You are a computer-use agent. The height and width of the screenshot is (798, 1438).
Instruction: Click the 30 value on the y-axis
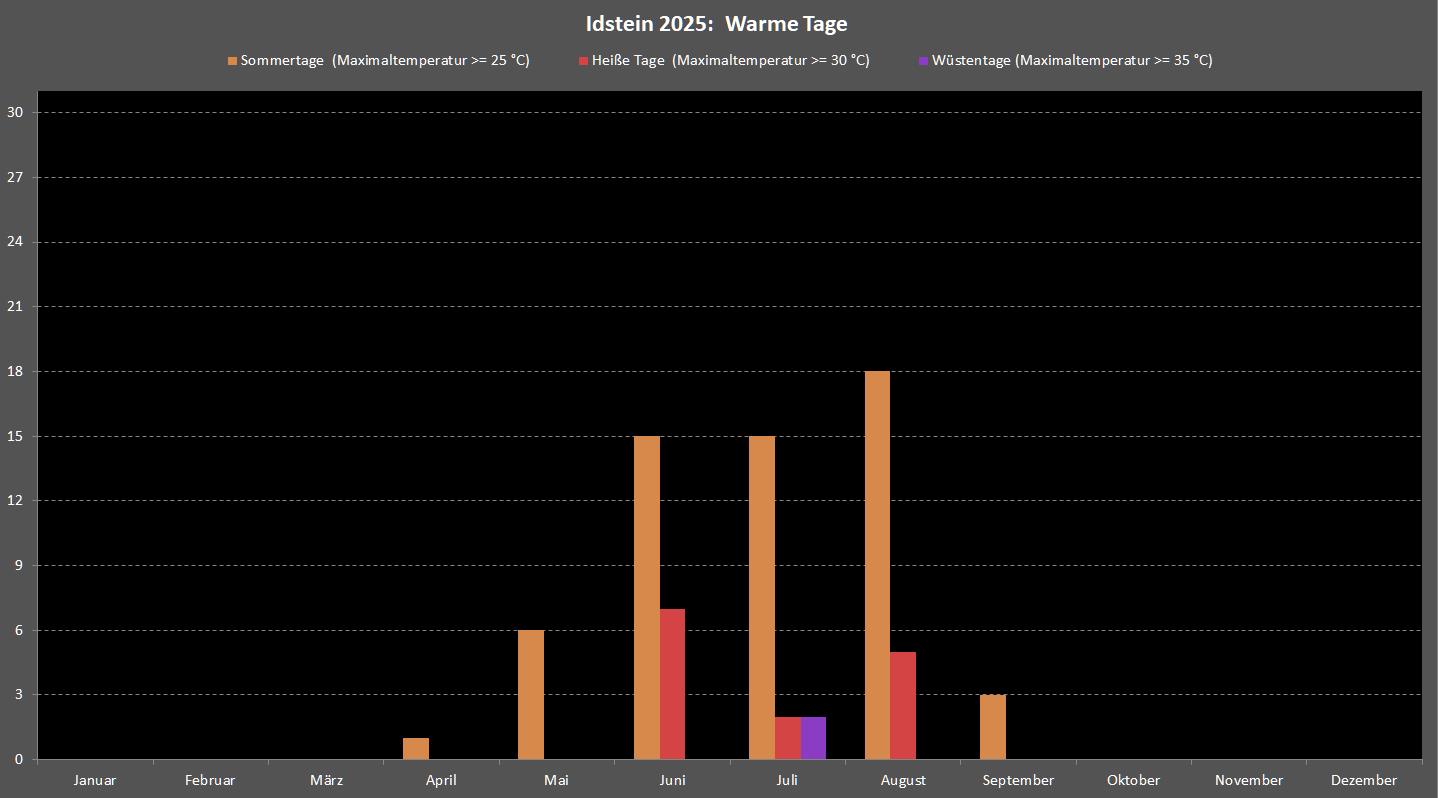15,113
